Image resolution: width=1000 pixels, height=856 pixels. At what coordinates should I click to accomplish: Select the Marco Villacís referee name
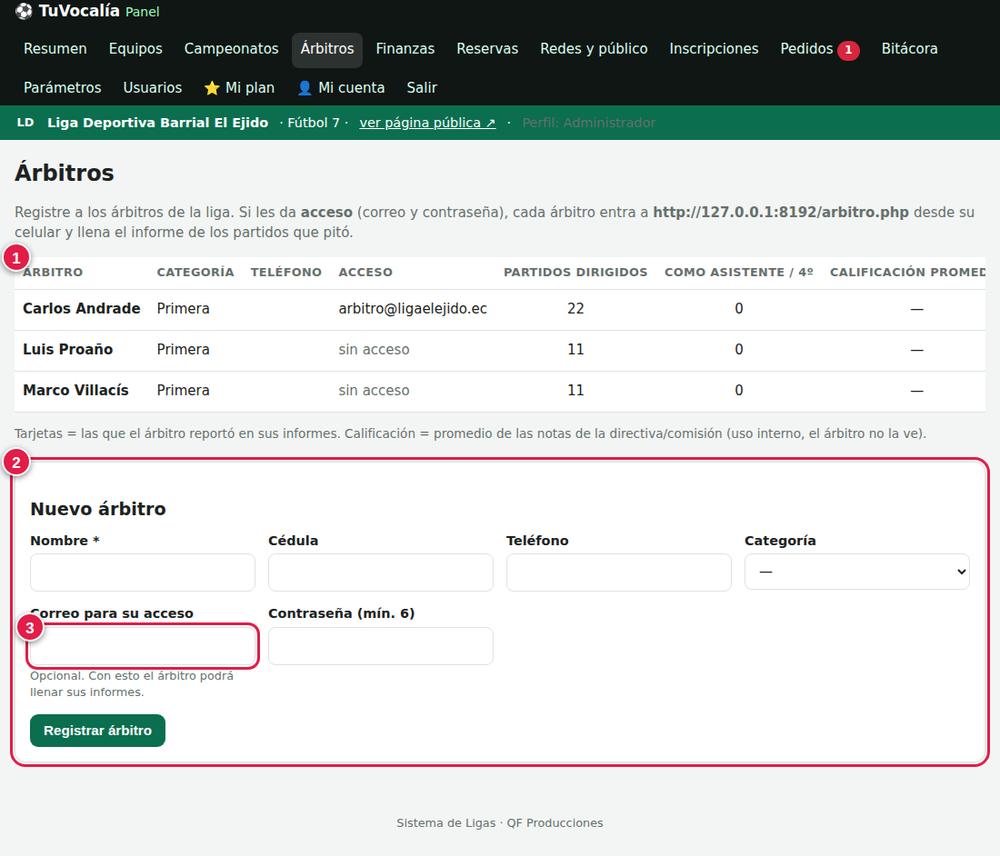(75, 390)
